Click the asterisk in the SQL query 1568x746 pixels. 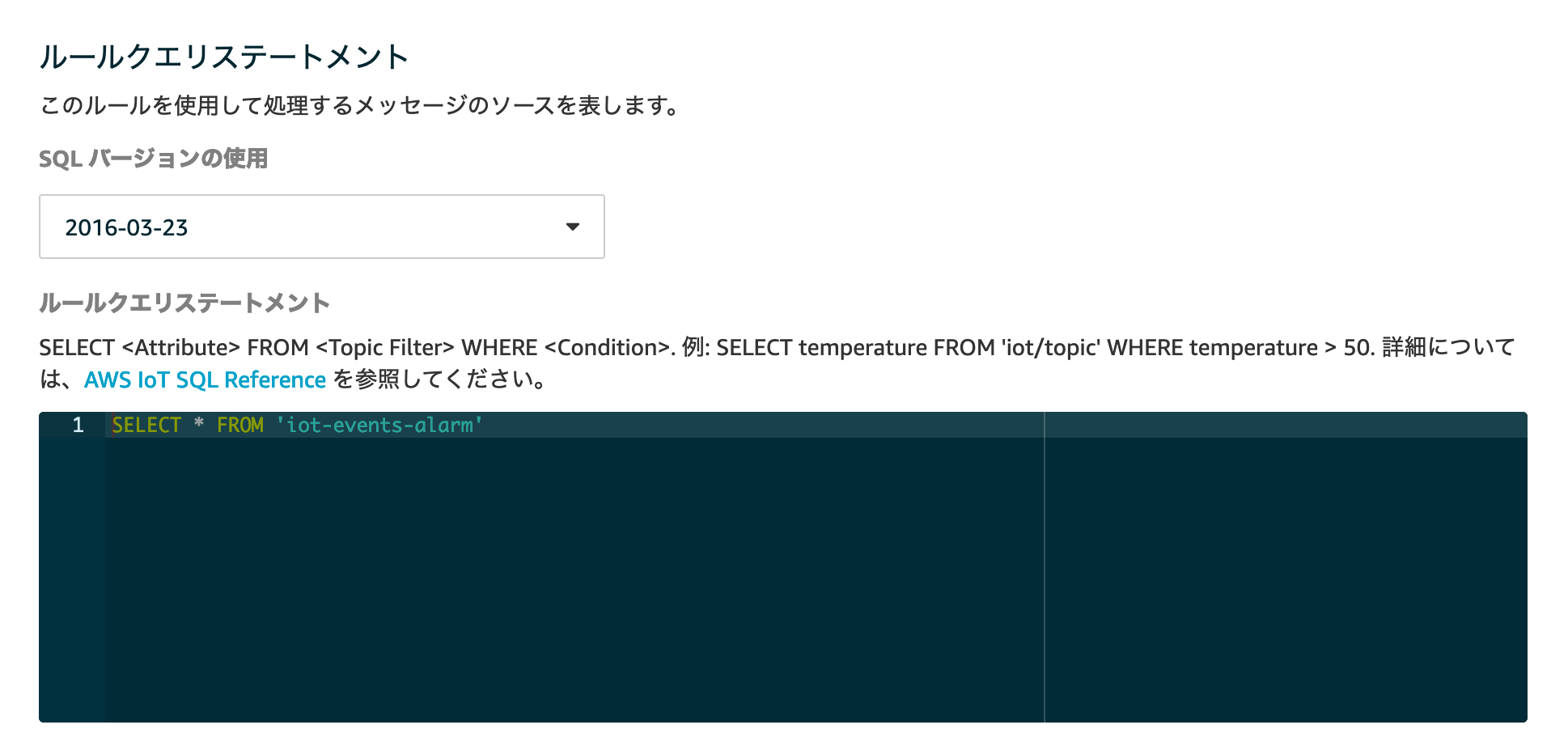198,425
